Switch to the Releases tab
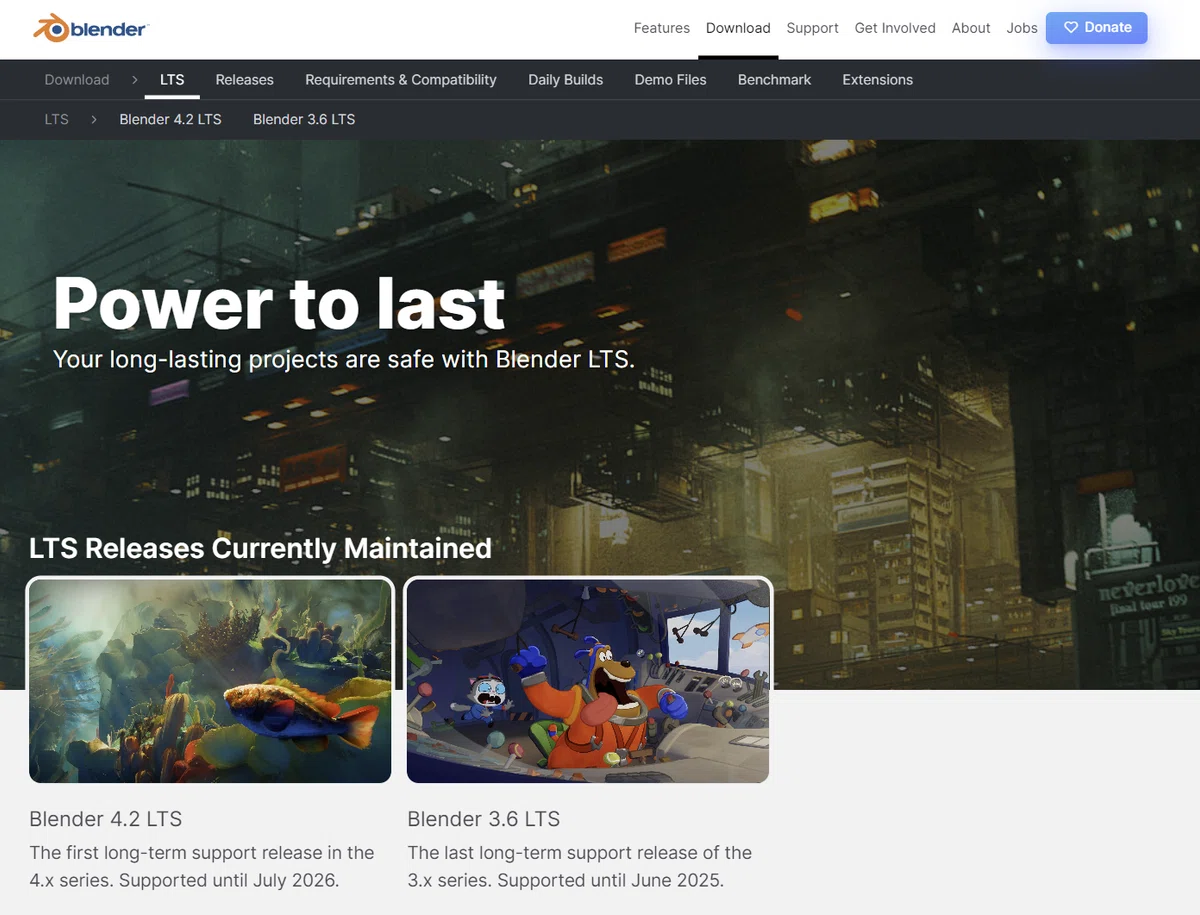This screenshot has height=915, width=1200. [x=244, y=80]
